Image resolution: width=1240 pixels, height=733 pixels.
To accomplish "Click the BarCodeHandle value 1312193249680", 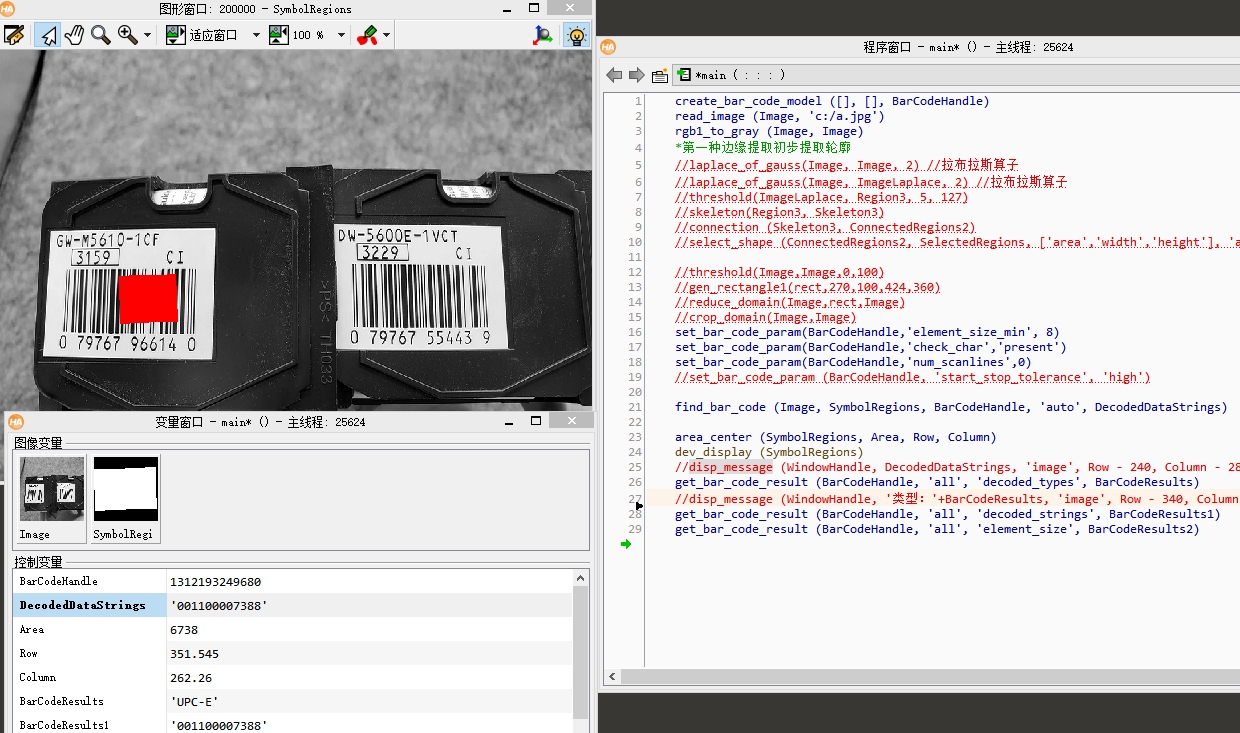I will (215, 582).
